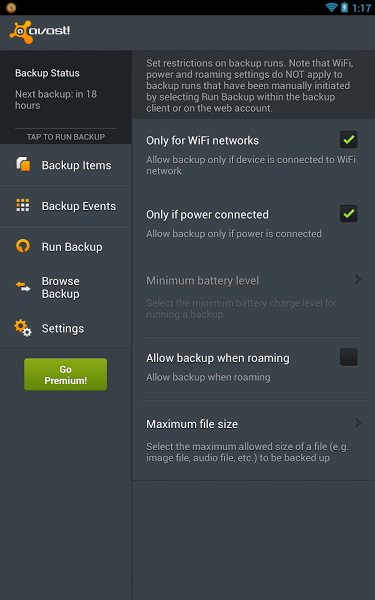Enable Allow backup when roaming checkbox
This screenshot has height=600, width=375.
click(349, 357)
